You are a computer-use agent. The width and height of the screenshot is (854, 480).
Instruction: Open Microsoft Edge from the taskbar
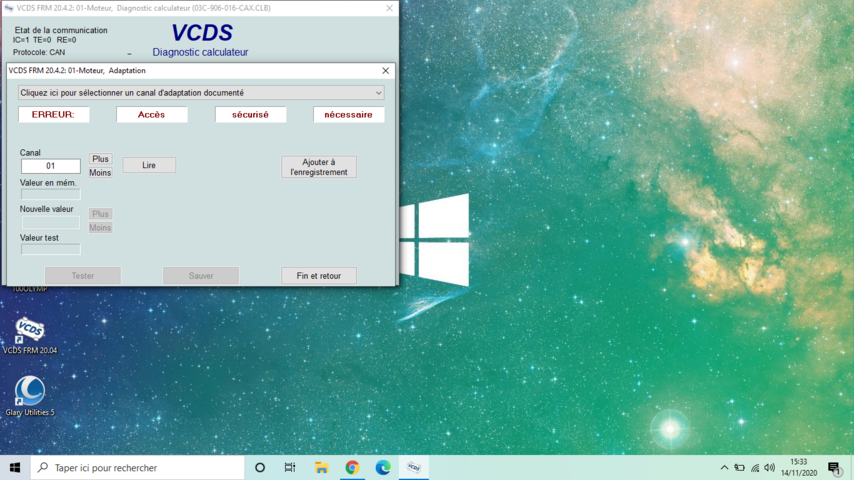383,467
